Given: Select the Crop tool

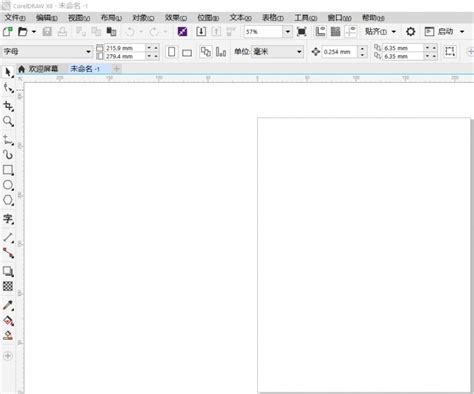Looking at the screenshot, I should click(8, 106).
